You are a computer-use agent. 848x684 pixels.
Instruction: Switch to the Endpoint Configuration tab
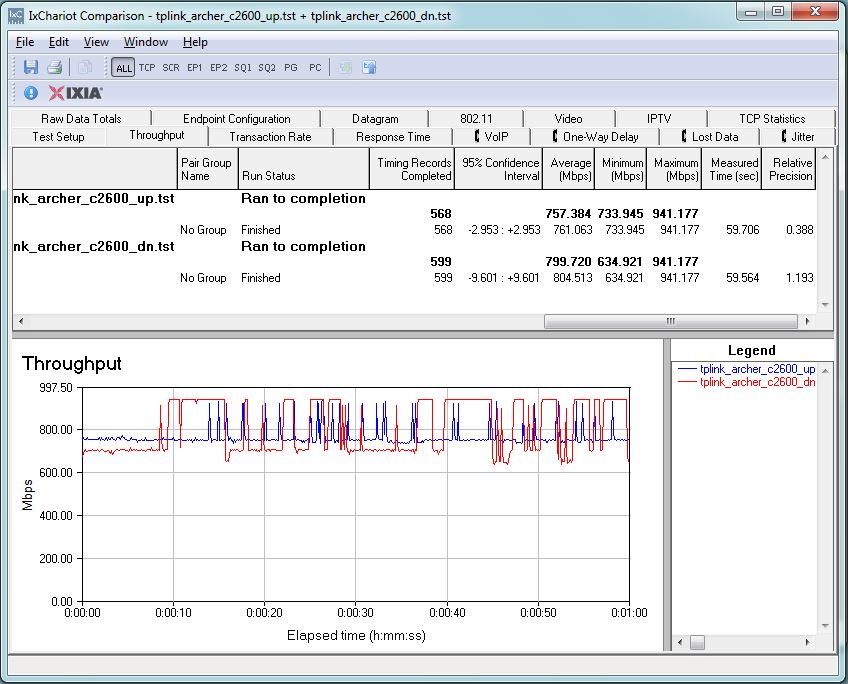click(x=236, y=118)
